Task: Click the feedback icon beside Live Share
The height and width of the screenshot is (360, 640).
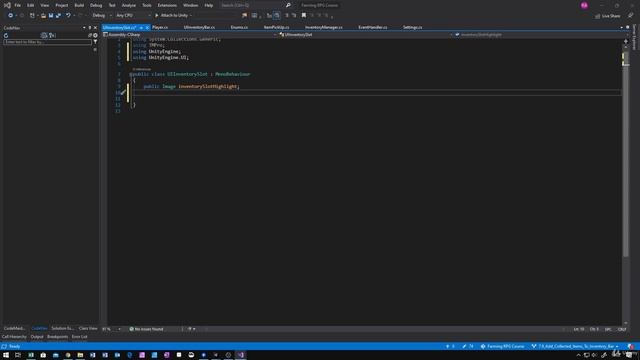Action: click(630, 16)
